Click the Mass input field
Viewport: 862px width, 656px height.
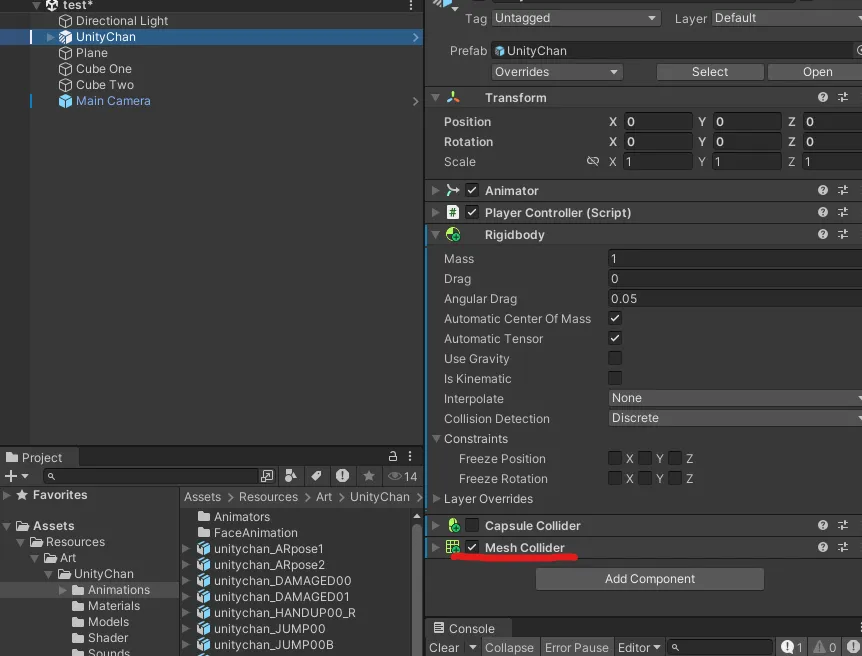[735, 258]
